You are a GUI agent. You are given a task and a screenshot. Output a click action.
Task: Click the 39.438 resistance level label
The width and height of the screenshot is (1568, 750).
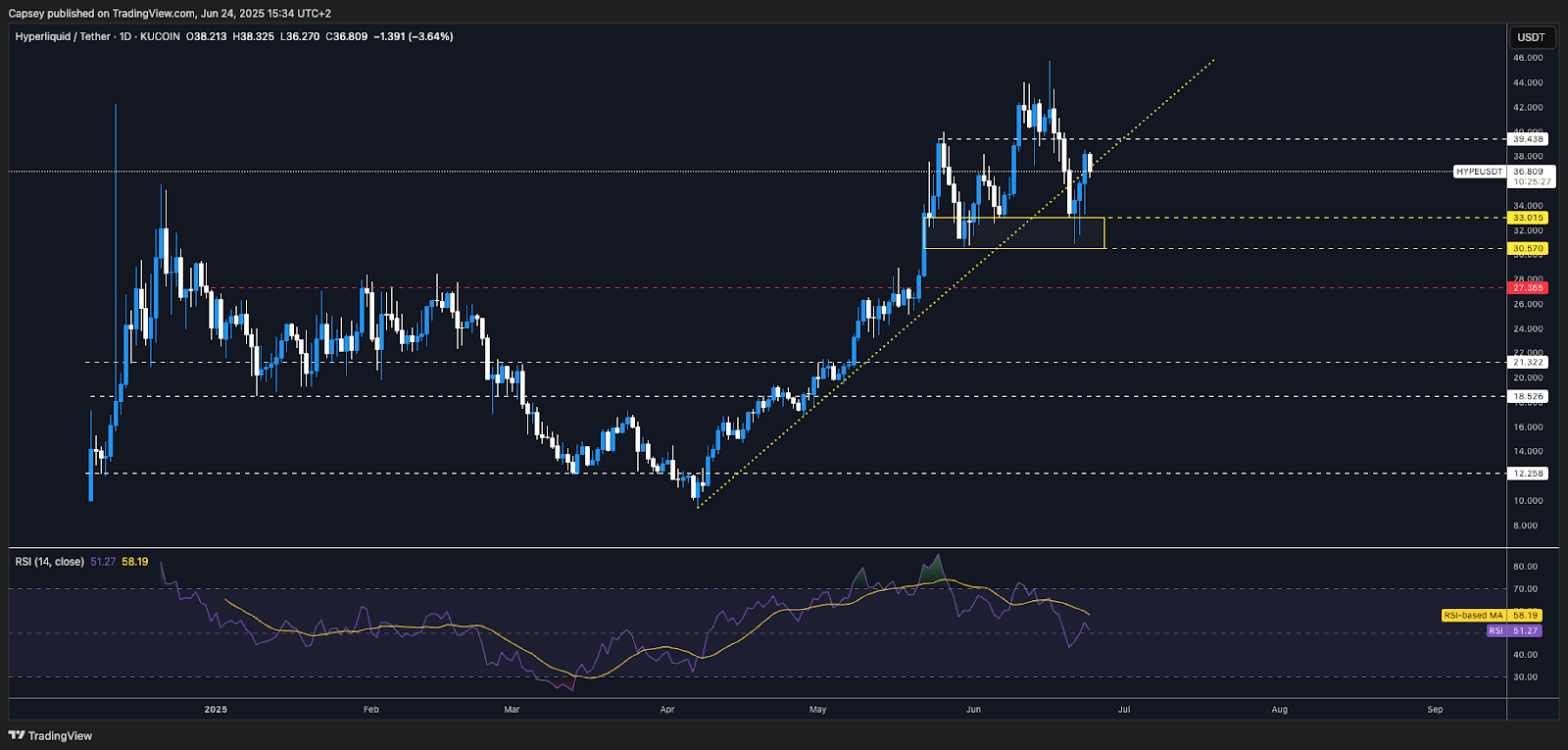pos(1528,139)
